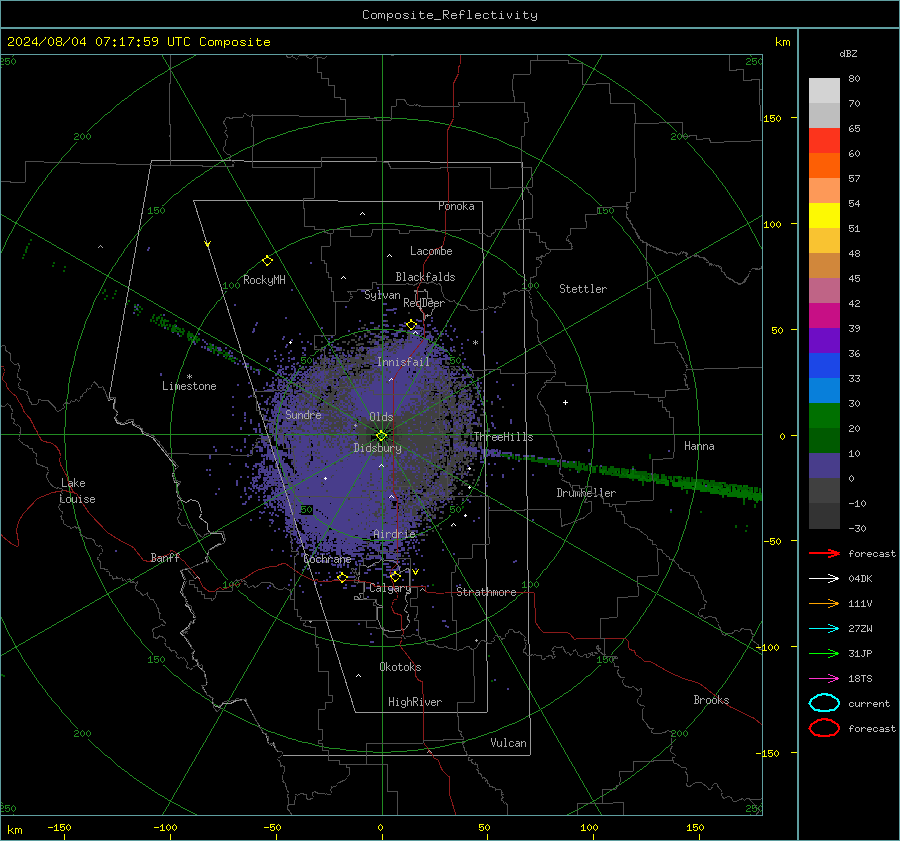Click the HighRiver town label
The image size is (900, 841).
(415, 702)
